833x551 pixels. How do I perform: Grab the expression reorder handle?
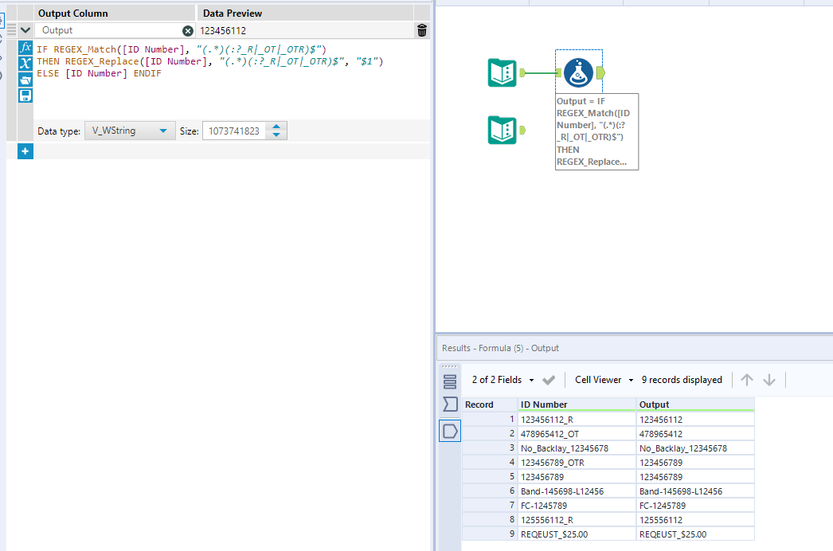(11, 30)
